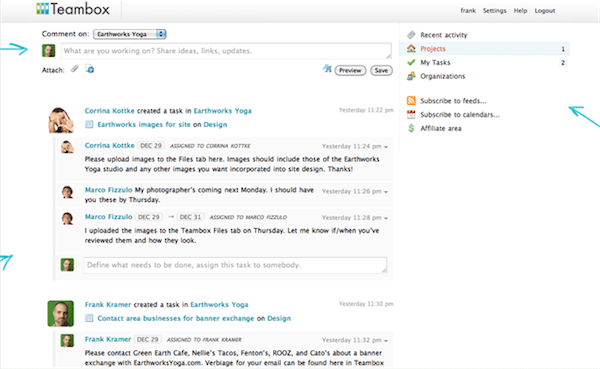Open the Comment on project dropdown
Viewport: 600px width, 369px height.
[x=130, y=34]
